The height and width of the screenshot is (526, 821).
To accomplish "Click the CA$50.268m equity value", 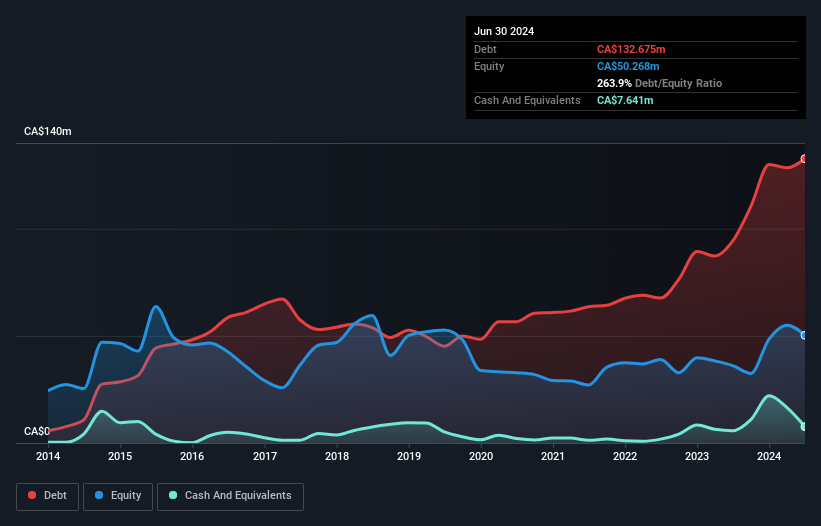I will 628,66.
